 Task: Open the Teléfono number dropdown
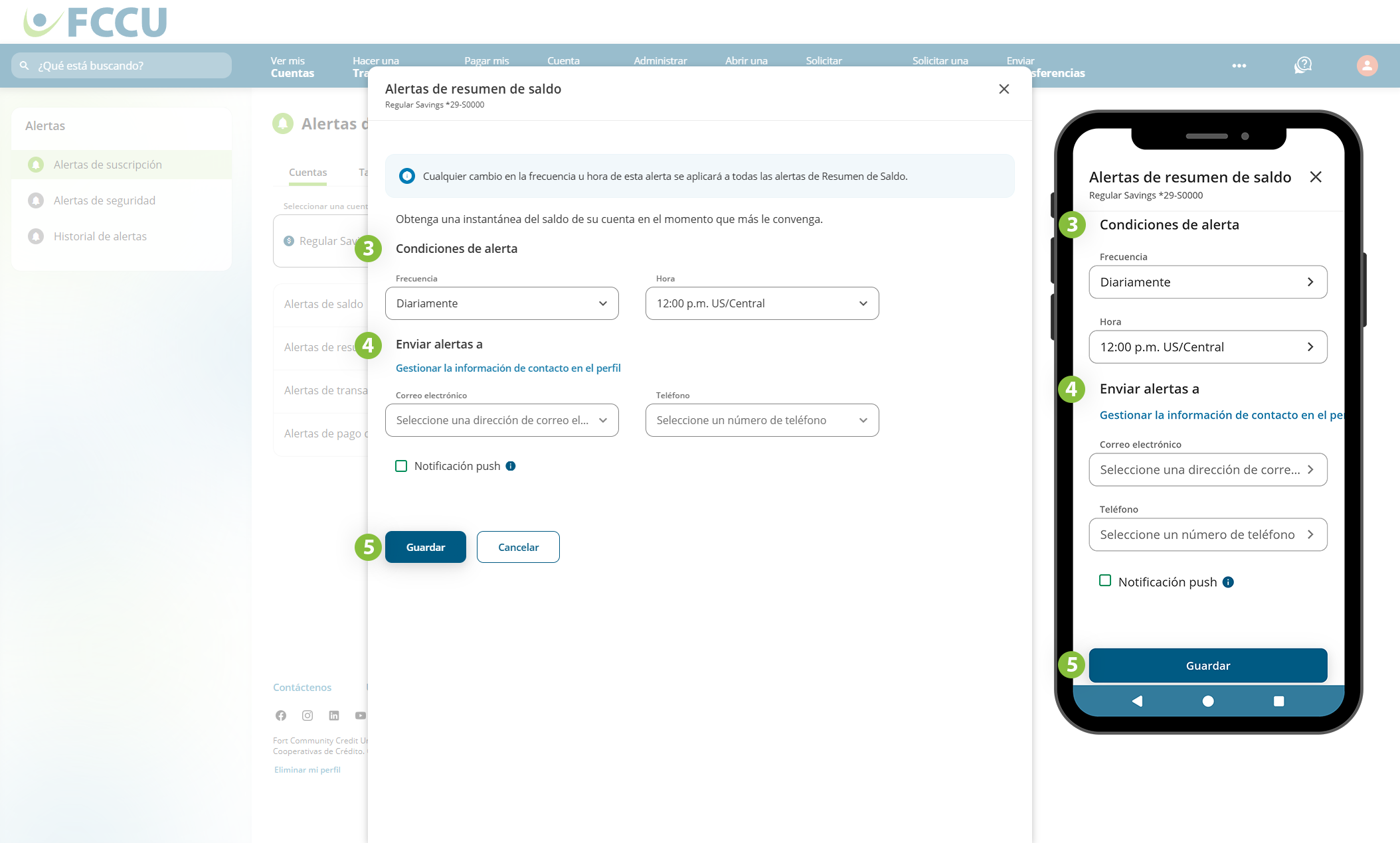[762, 420]
